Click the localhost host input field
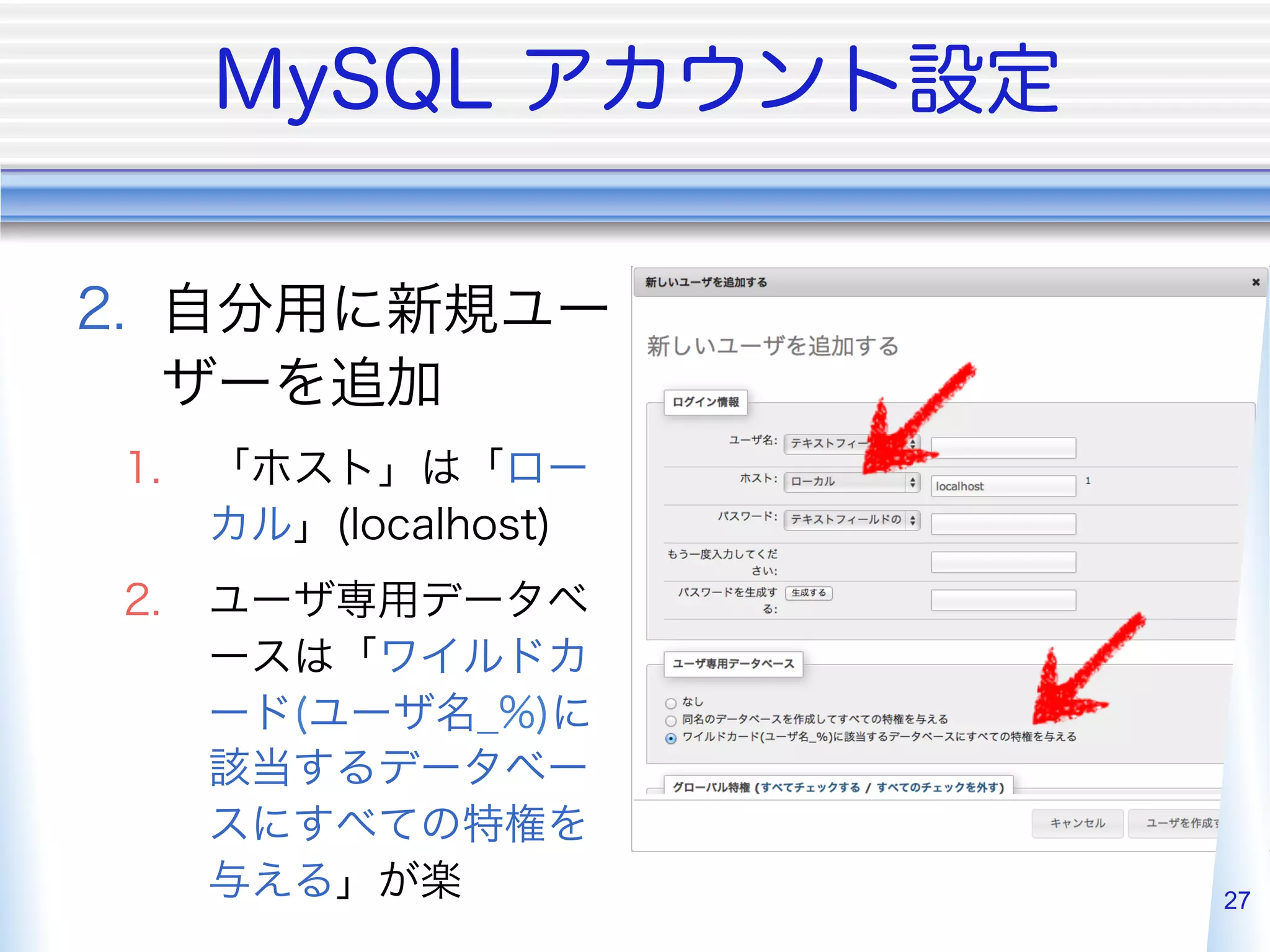This screenshot has height=952, width=1270. tap(1003, 486)
